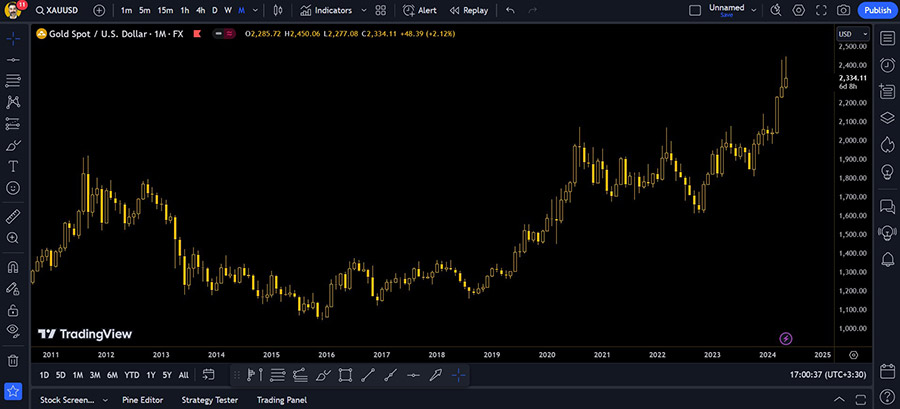Take a chart snapshot with camera icon
This screenshot has height=409, width=900.
tap(843, 10)
